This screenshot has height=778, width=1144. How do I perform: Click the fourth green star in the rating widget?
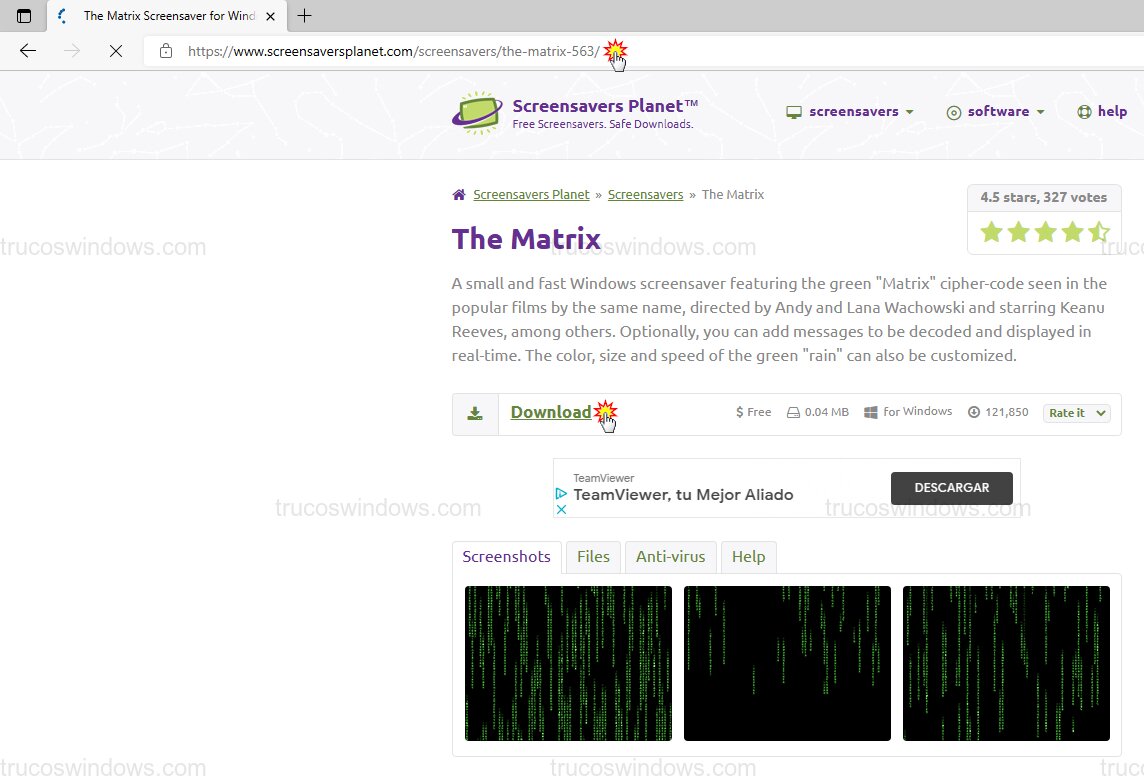point(1071,231)
